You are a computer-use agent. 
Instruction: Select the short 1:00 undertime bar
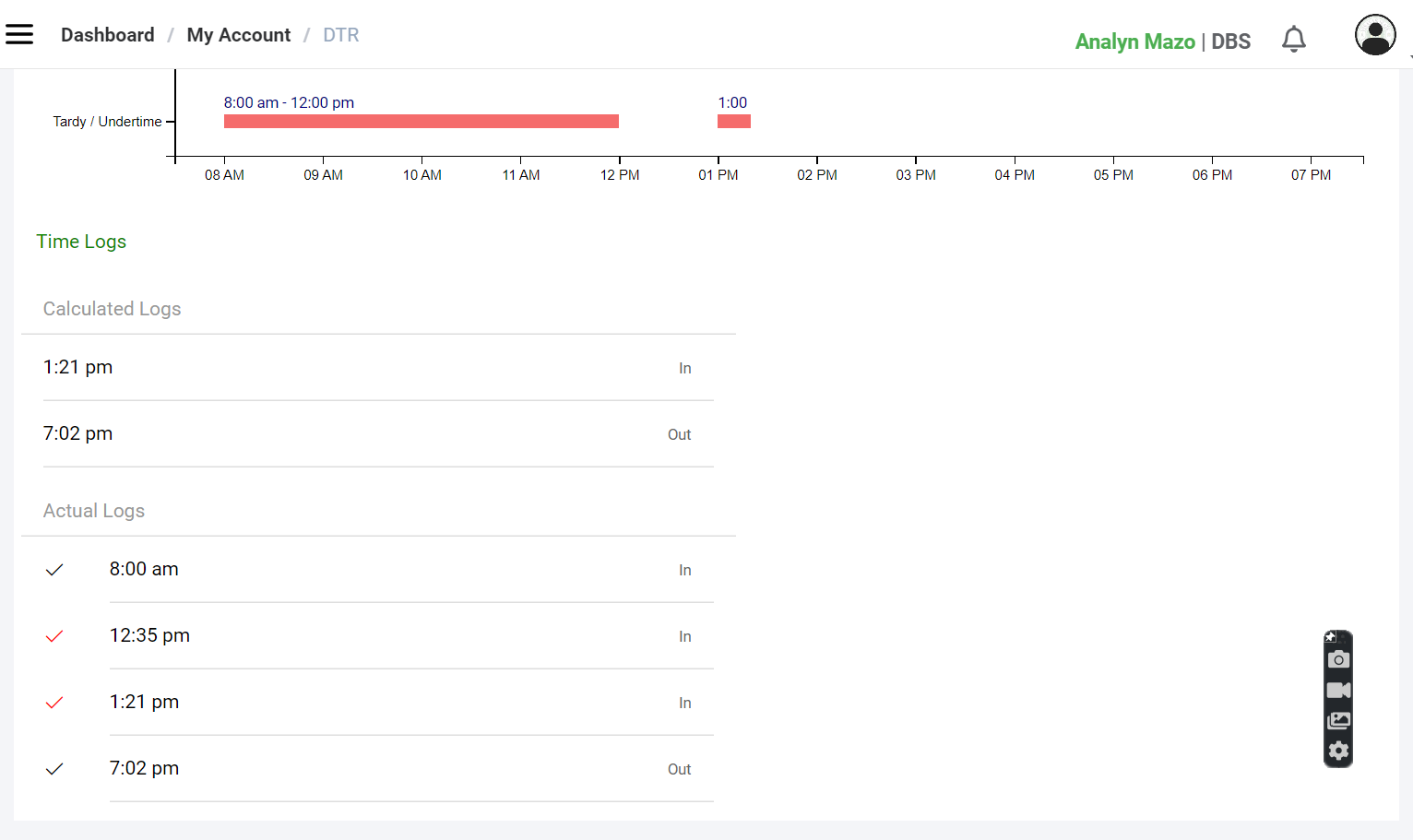point(733,122)
